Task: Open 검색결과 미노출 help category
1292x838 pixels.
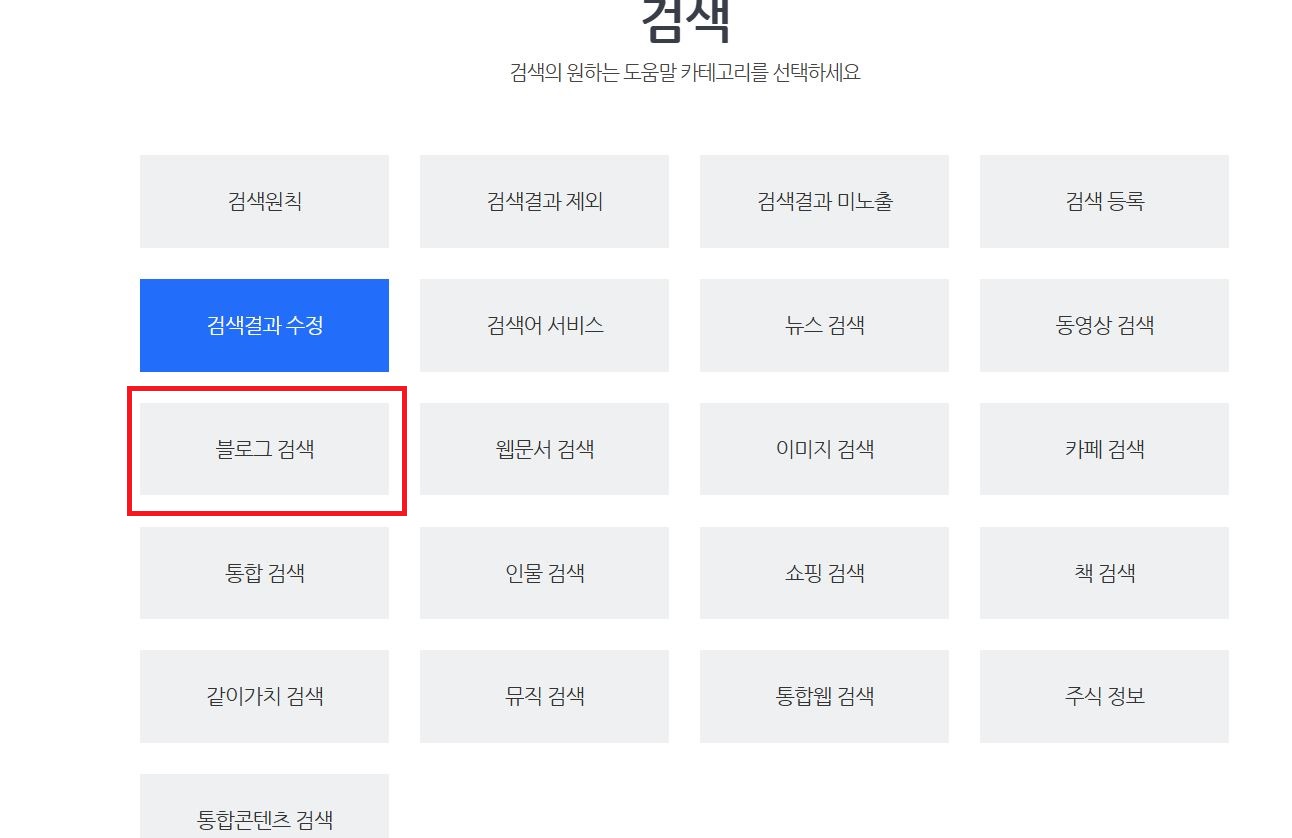Action: pos(824,201)
